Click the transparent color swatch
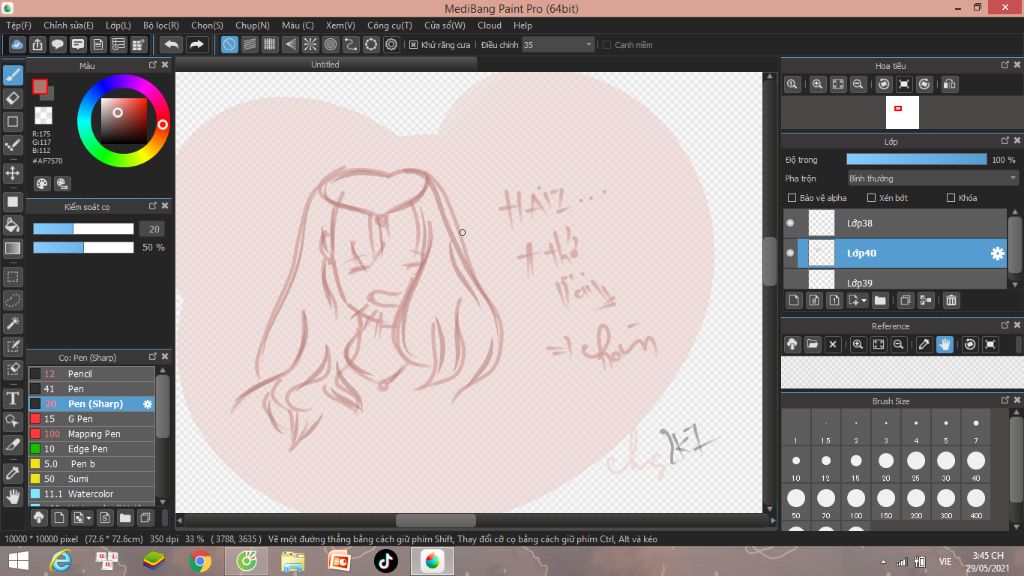This screenshot has width=1024, height=576. pos(43,116)
